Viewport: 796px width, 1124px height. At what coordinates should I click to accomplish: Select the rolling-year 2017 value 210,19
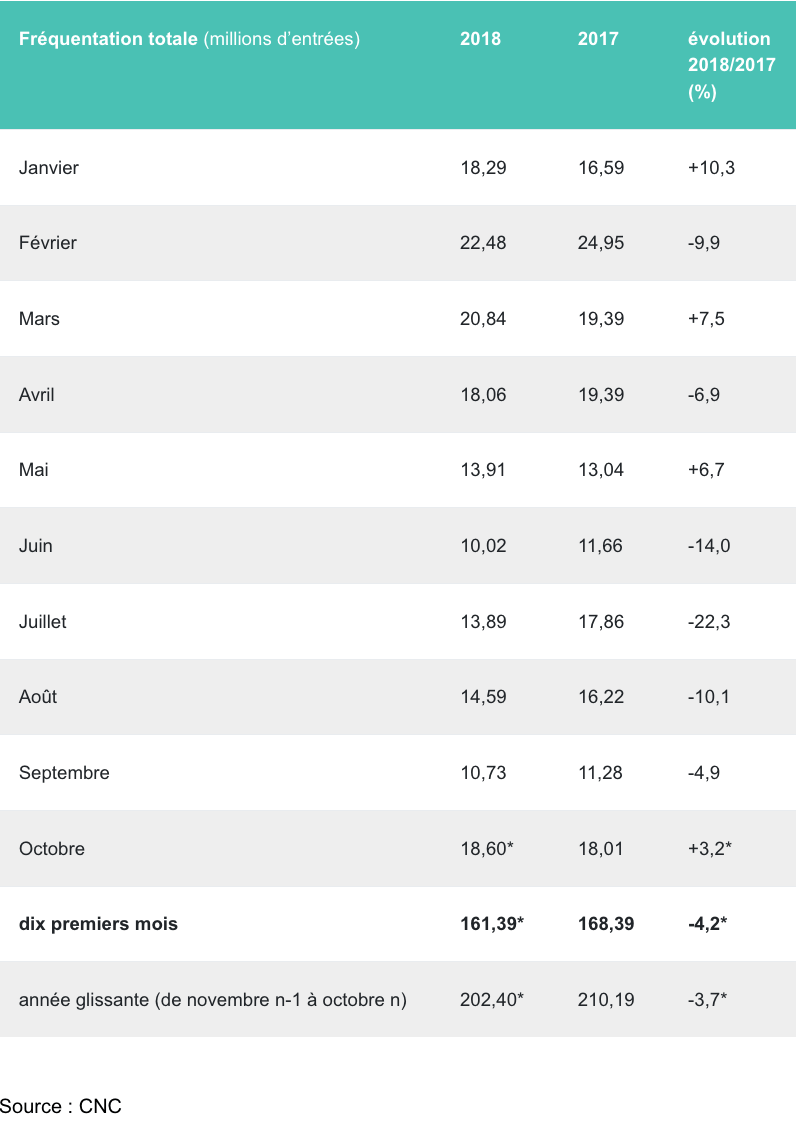(x=606, y=999)
